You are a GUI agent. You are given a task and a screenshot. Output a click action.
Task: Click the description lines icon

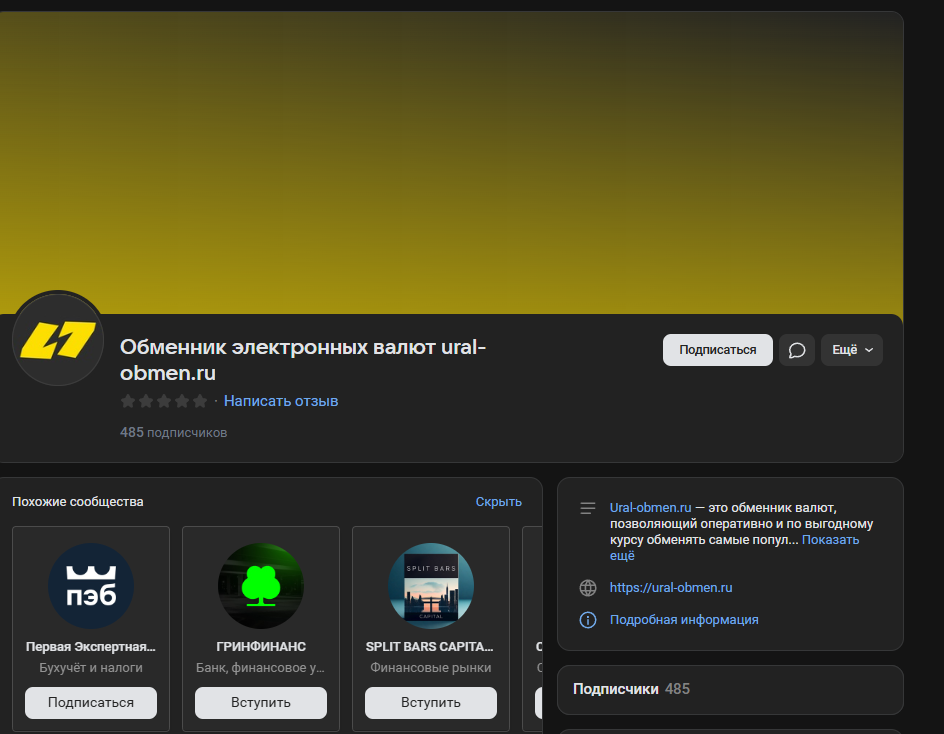tap(588, 508)
